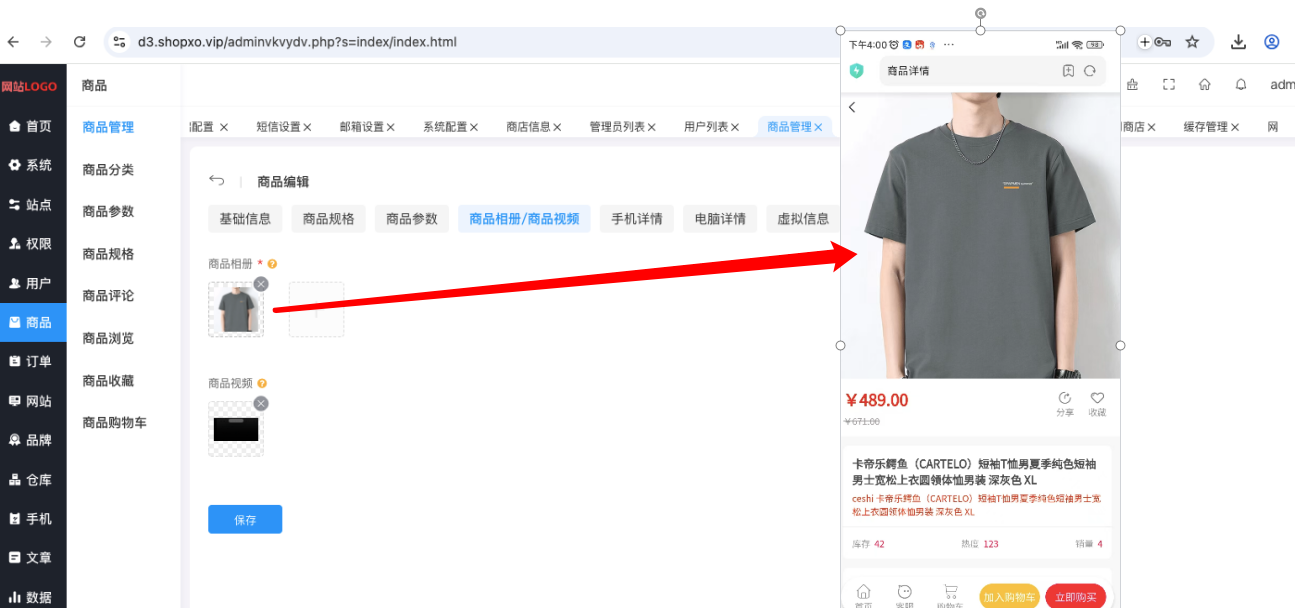Switch to the 手机详情 tab
This screenshot has height=608, width=1307.
[637, 219]
